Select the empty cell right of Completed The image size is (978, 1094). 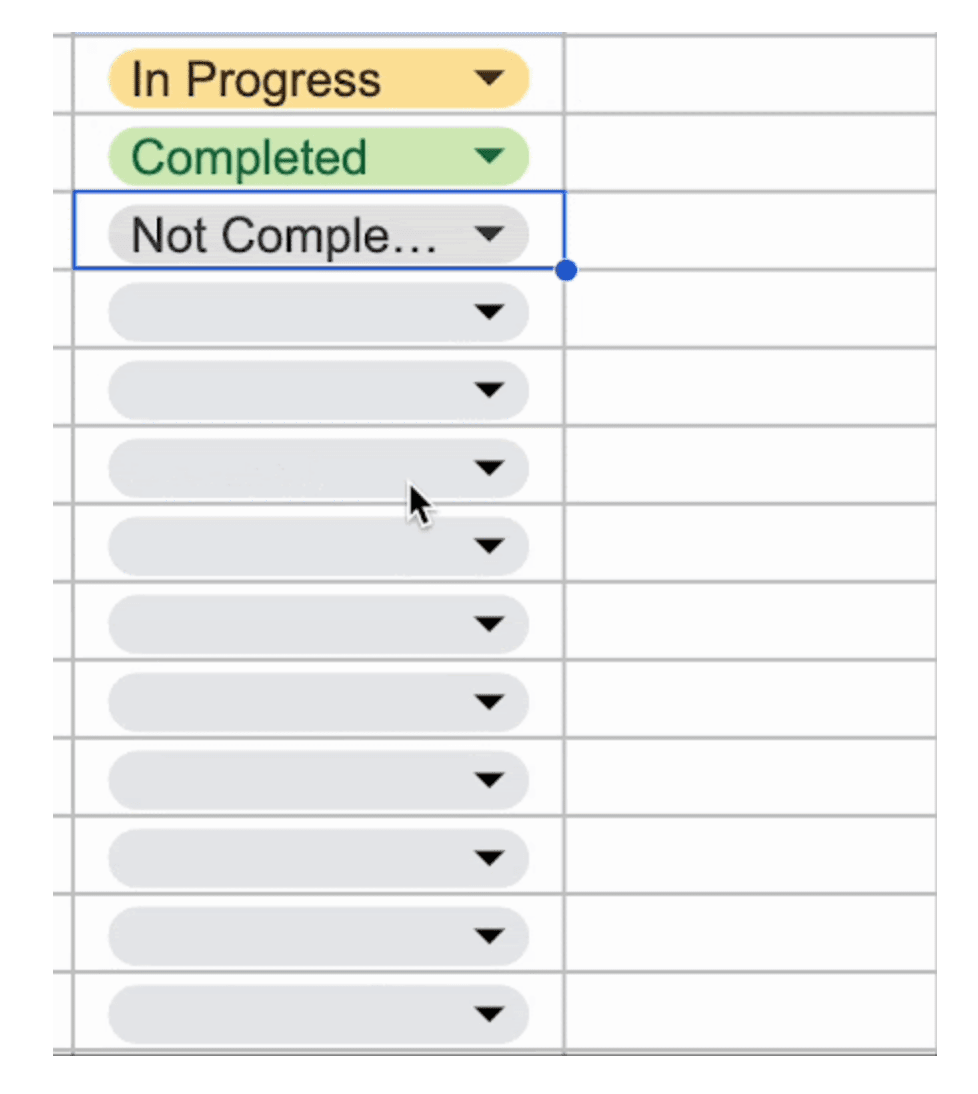750,153
